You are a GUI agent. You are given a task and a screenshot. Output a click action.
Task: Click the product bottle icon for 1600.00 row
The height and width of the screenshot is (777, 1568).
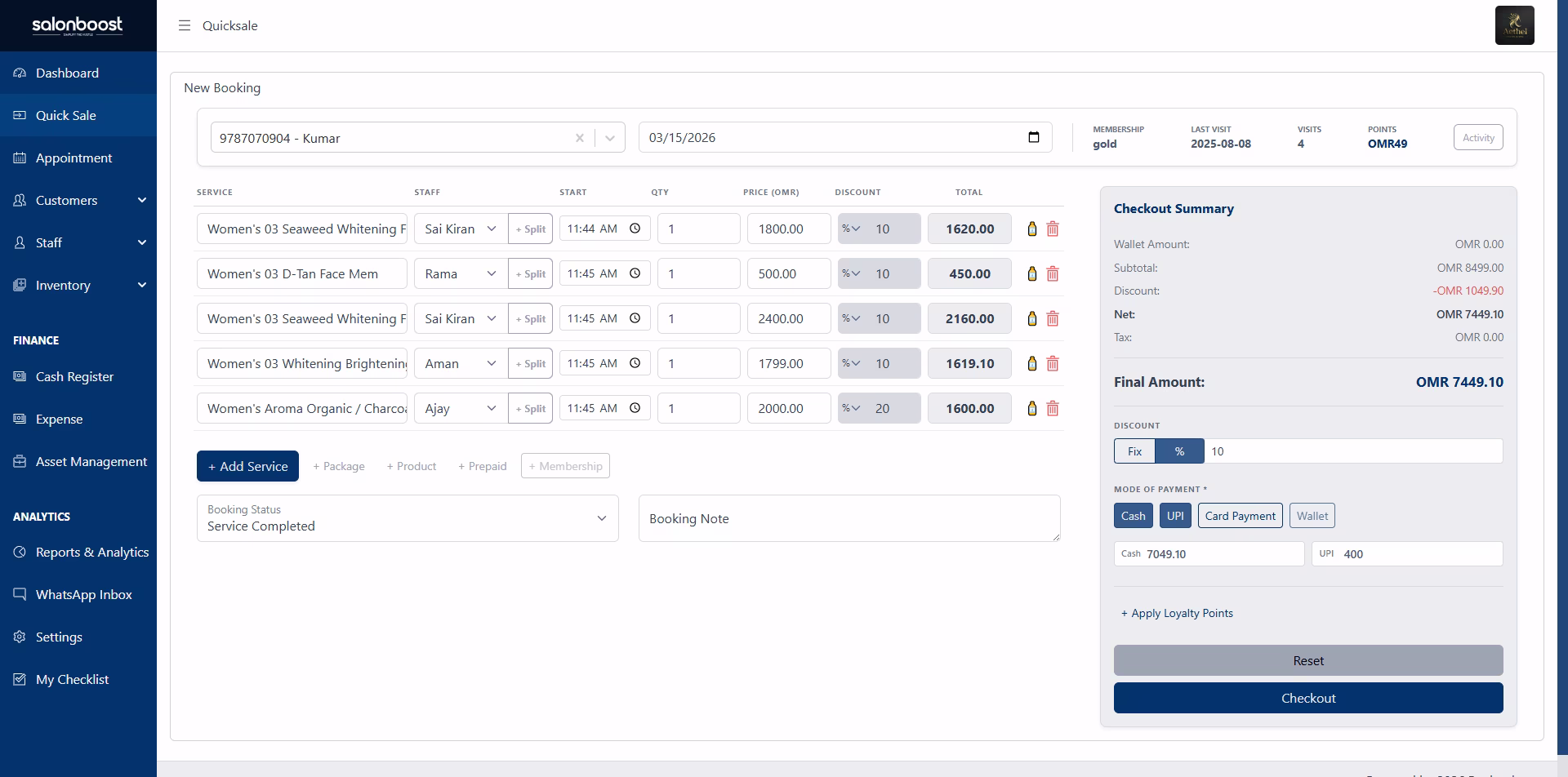(x=1032, y=408)
